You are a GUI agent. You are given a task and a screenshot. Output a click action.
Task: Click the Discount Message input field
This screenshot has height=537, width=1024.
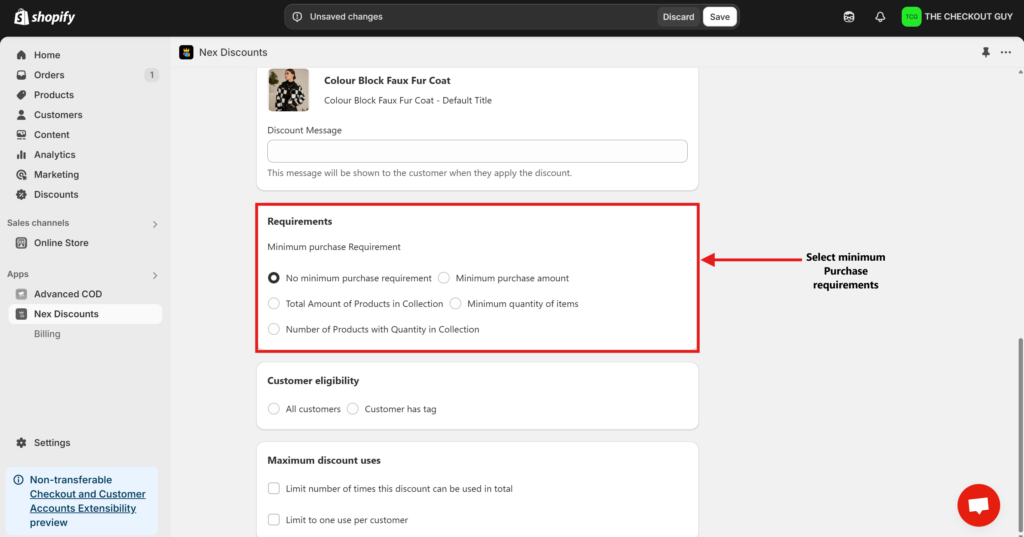pos(477,151)
